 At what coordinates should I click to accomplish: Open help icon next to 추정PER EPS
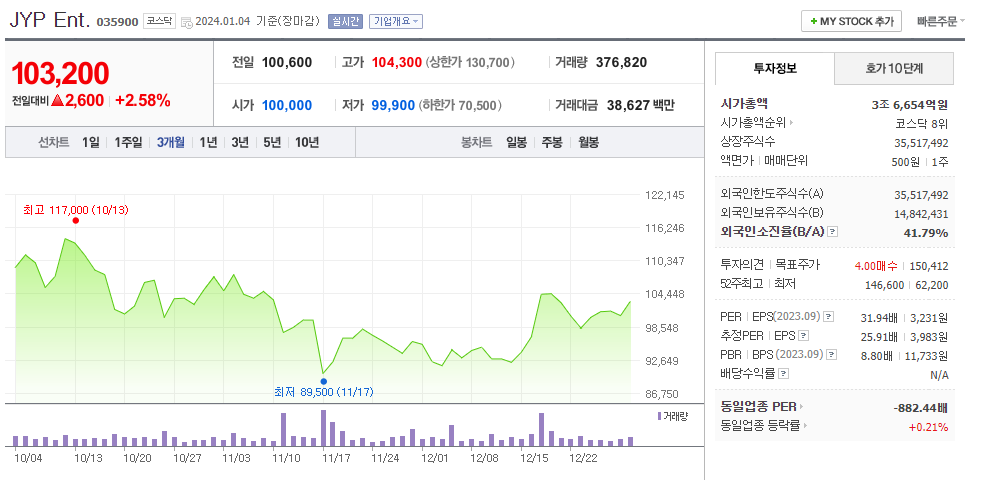[804, 335]
